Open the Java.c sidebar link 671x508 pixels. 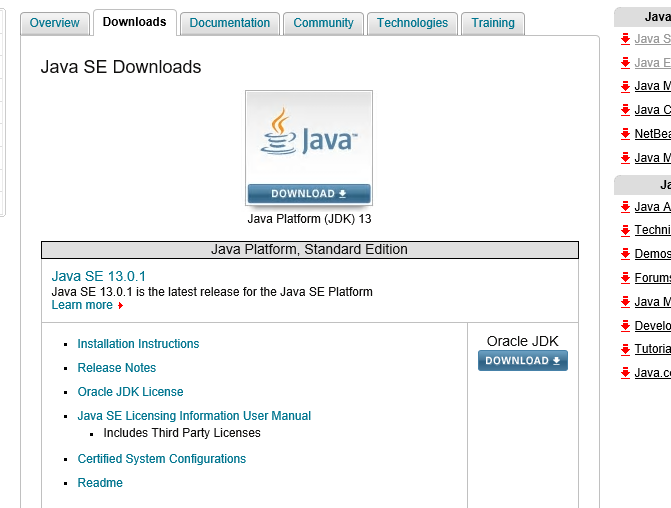point(653,373)
